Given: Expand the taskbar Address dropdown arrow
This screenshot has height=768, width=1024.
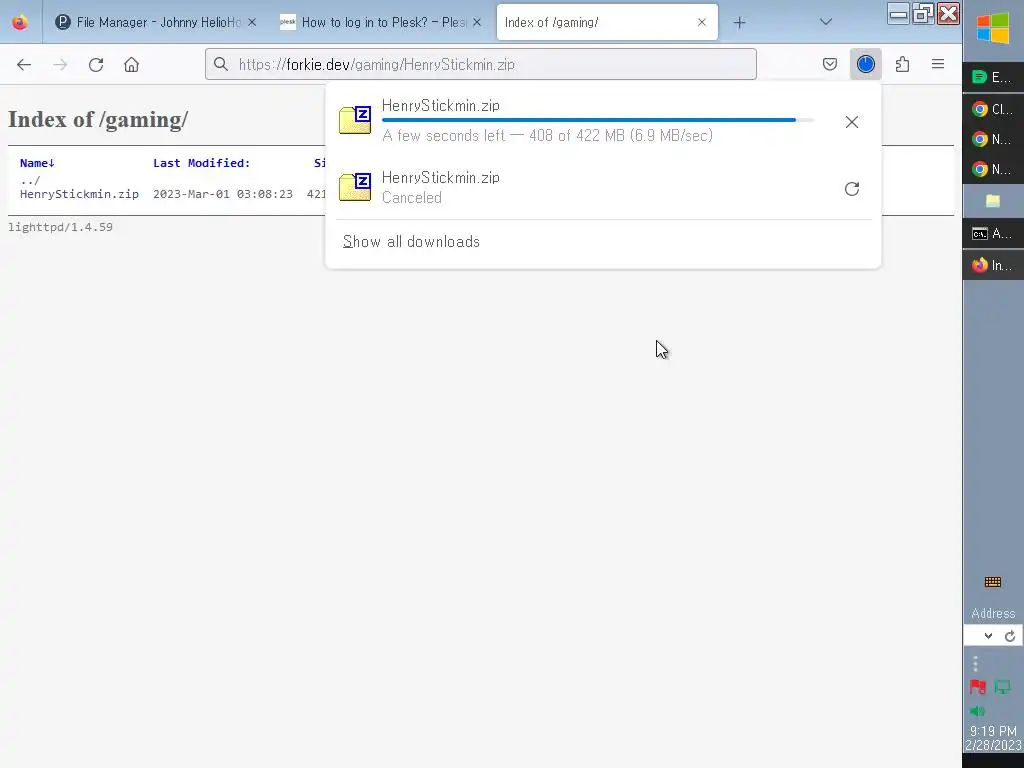Looking at the screenshot, I should [x=988, y=636].
